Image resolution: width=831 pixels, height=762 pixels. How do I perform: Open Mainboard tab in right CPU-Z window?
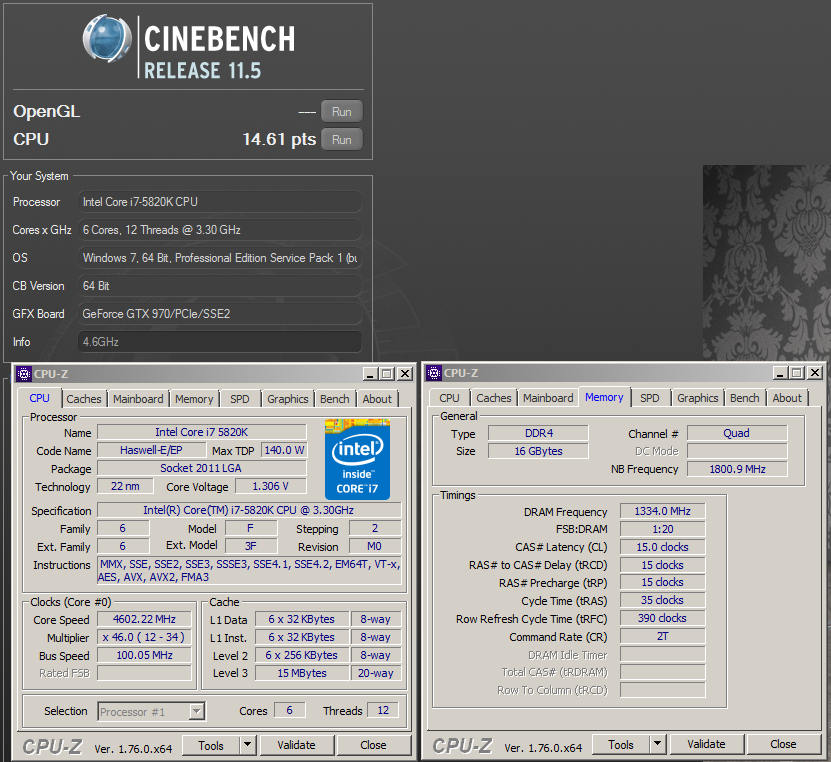pyautogui.click(x=549, y=398)
